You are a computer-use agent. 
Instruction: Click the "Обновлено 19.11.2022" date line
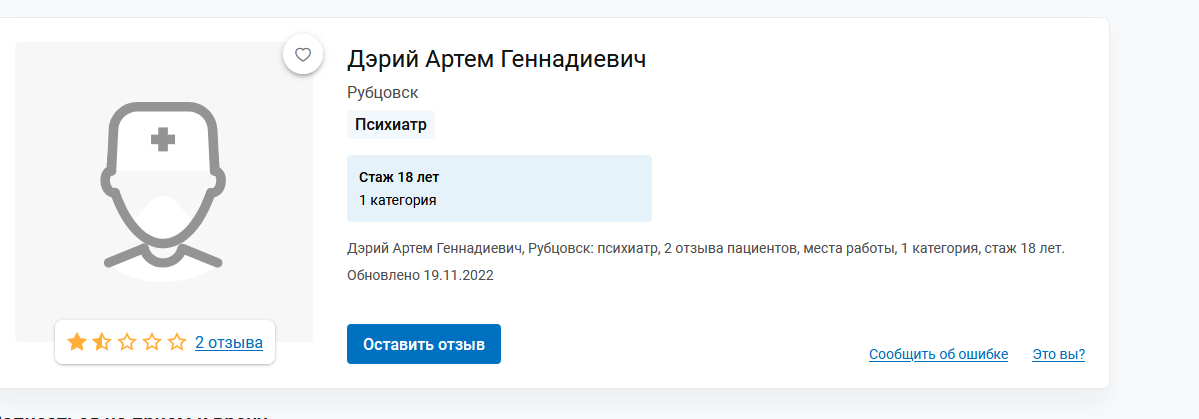point(421,275)
